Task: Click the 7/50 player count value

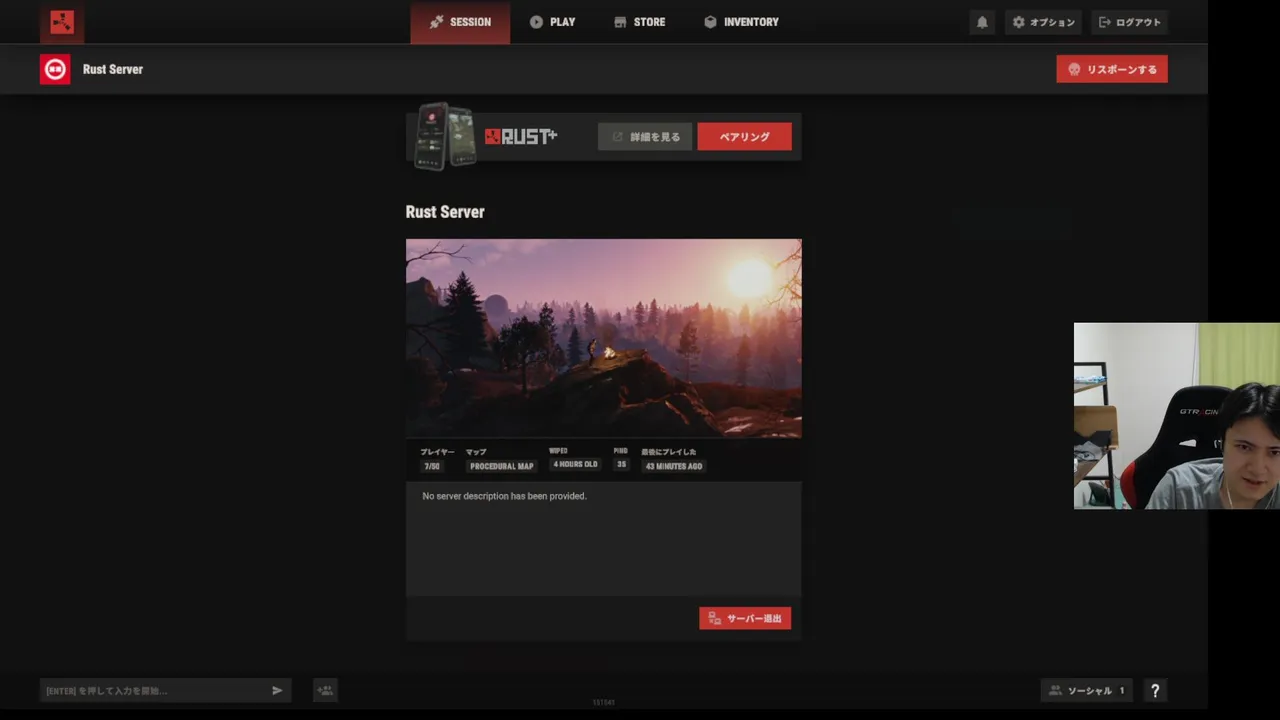Action: tap(432, 466)
